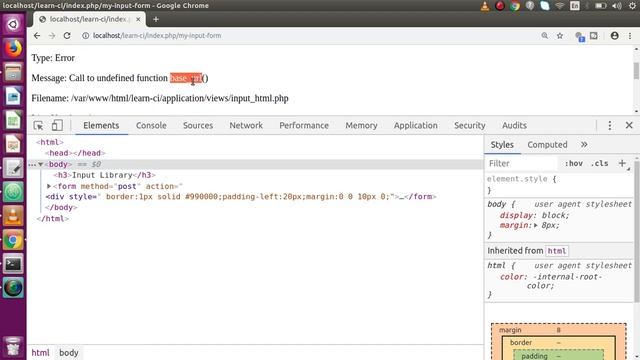640x360 pixels.
Task: Open the Trash in the dock
Action: pos(13,346)
